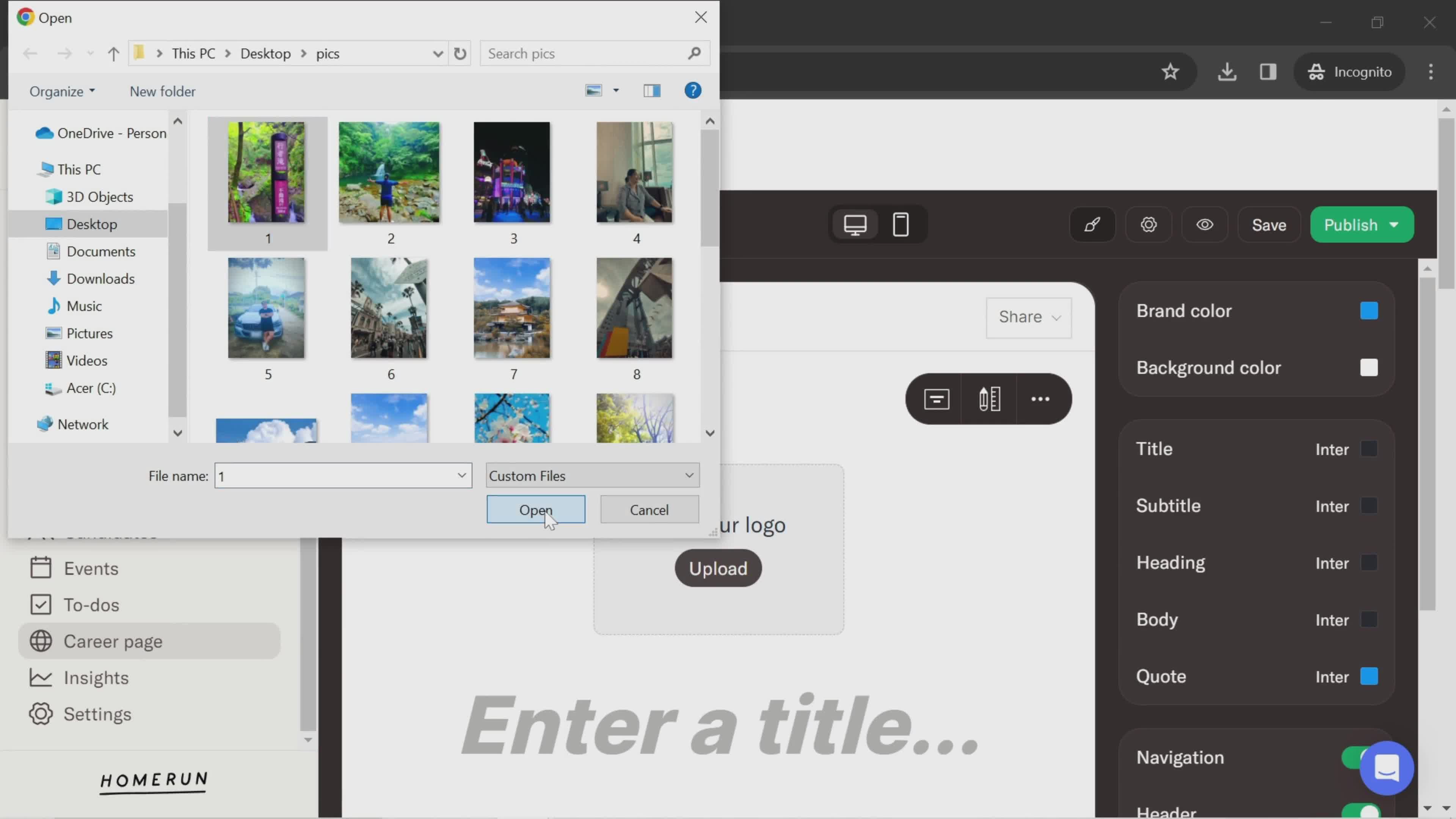Click the Incognito indicator
This screenshot has height=819, width=1456.
coord(1349,72)
